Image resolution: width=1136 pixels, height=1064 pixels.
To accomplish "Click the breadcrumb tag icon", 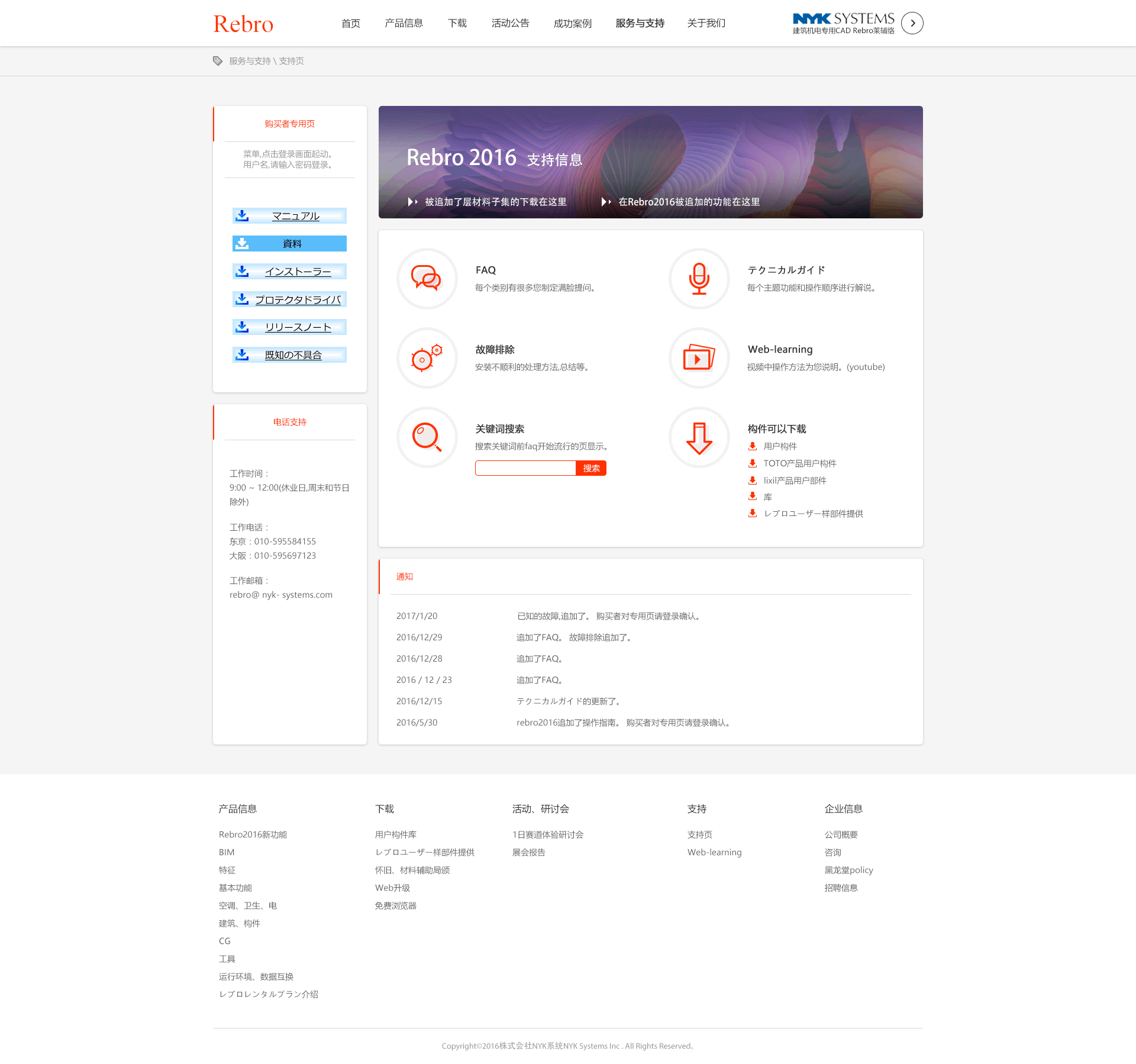I will (218, 61).
